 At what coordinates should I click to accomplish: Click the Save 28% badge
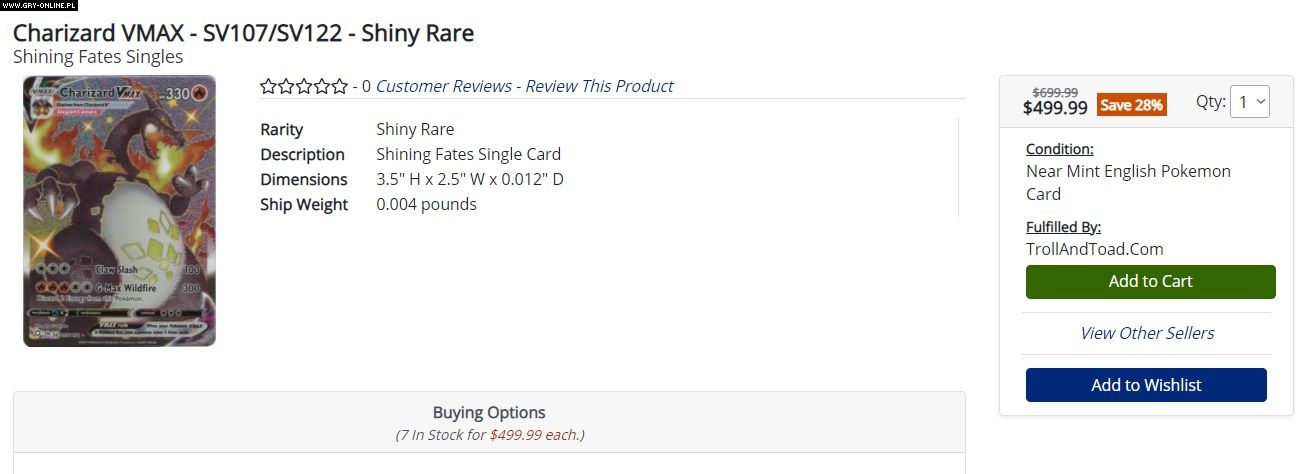(1131, 105)
